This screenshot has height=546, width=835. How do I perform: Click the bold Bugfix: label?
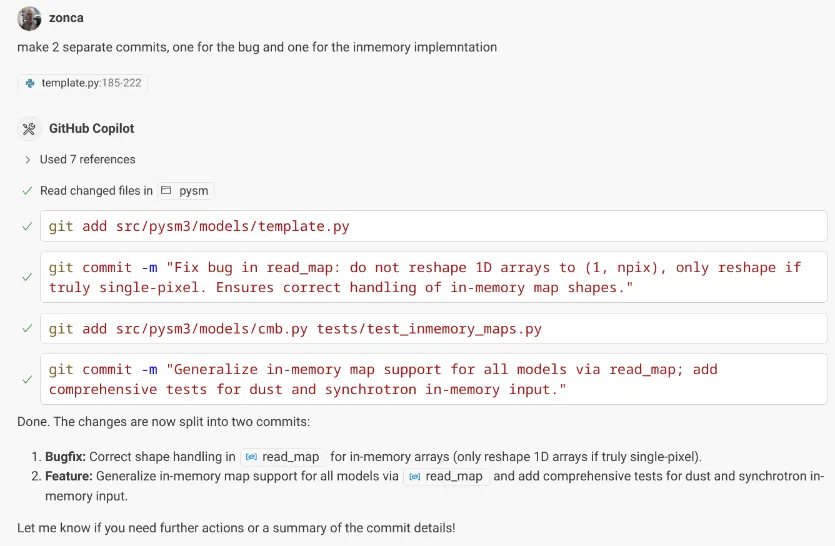click(x=66, y=457)
